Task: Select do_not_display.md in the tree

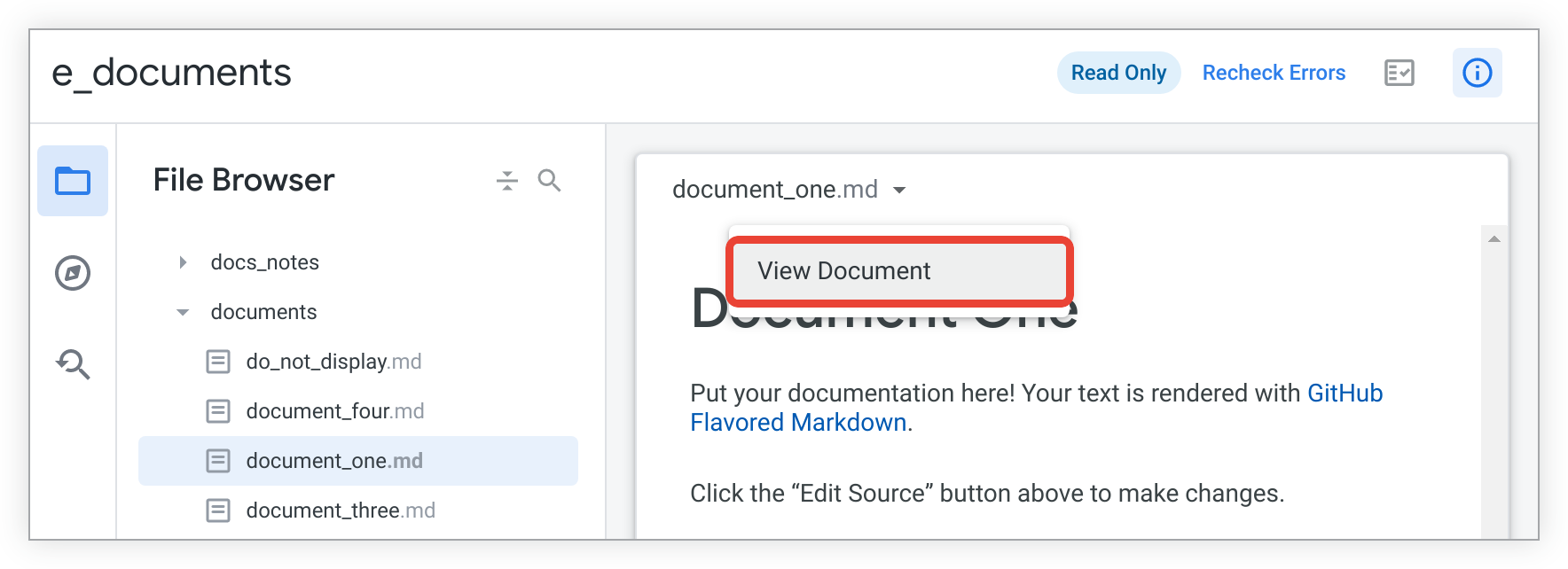Action: (x=333, y=362)
